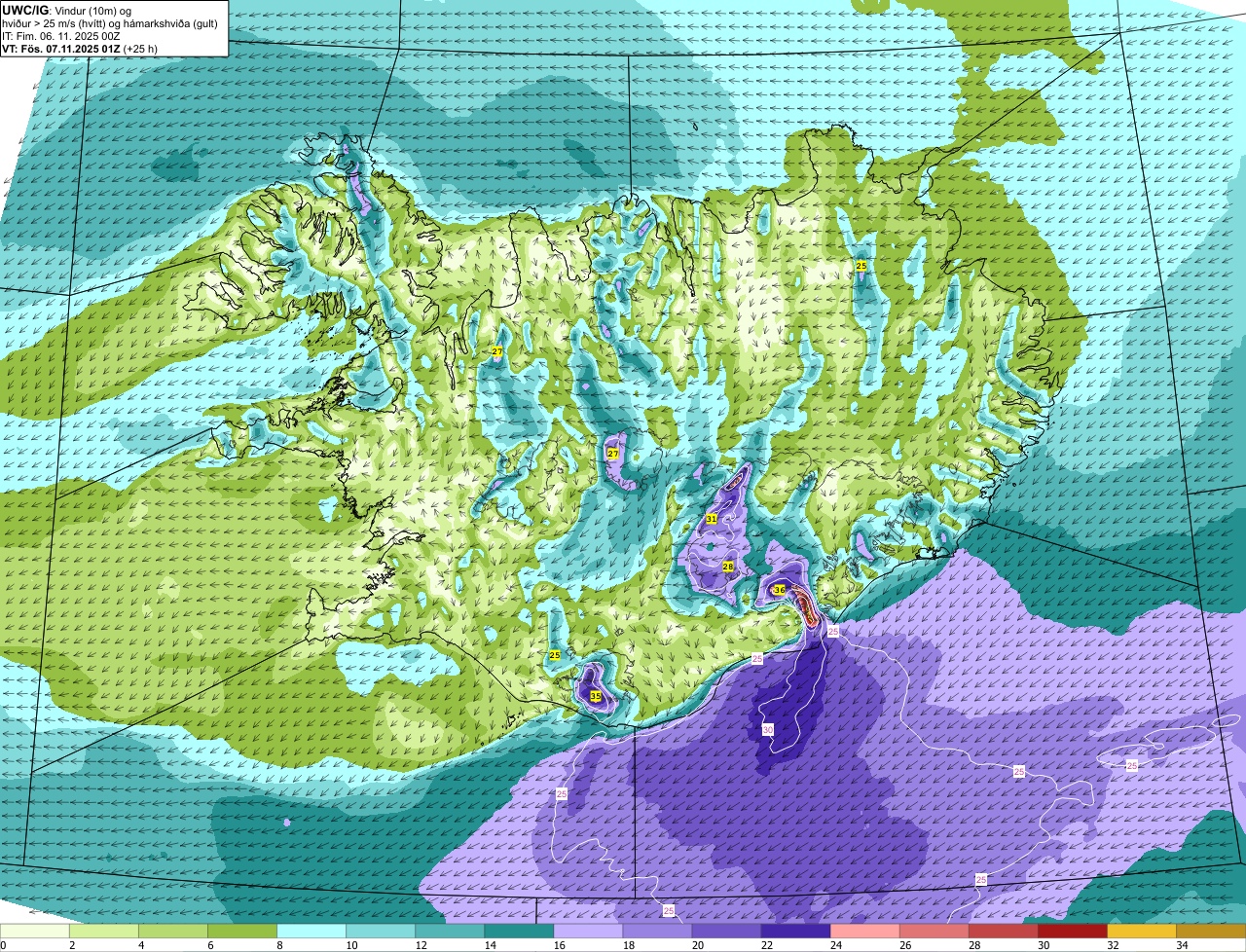Select the 6–8 m/s olive green legend swatch

pyautogui.click(x=242, y=932)
